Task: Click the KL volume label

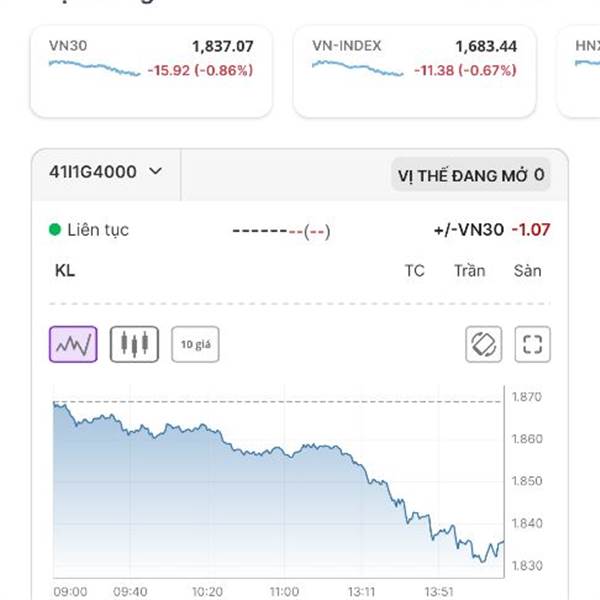Action: click(x=65, y=271)
